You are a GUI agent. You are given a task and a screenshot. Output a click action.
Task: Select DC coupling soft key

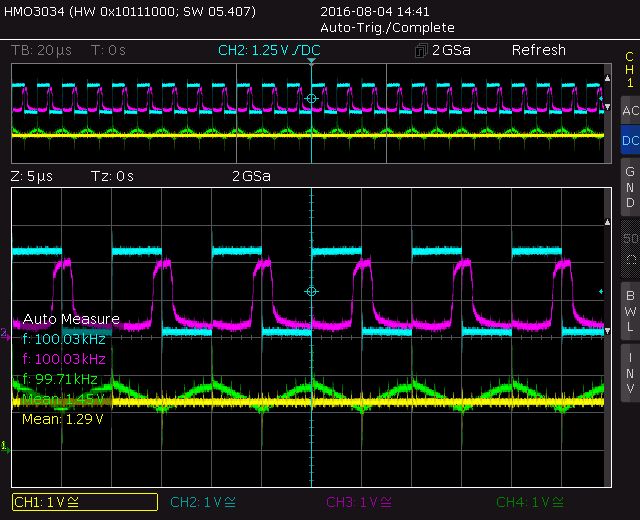(629, 141)
